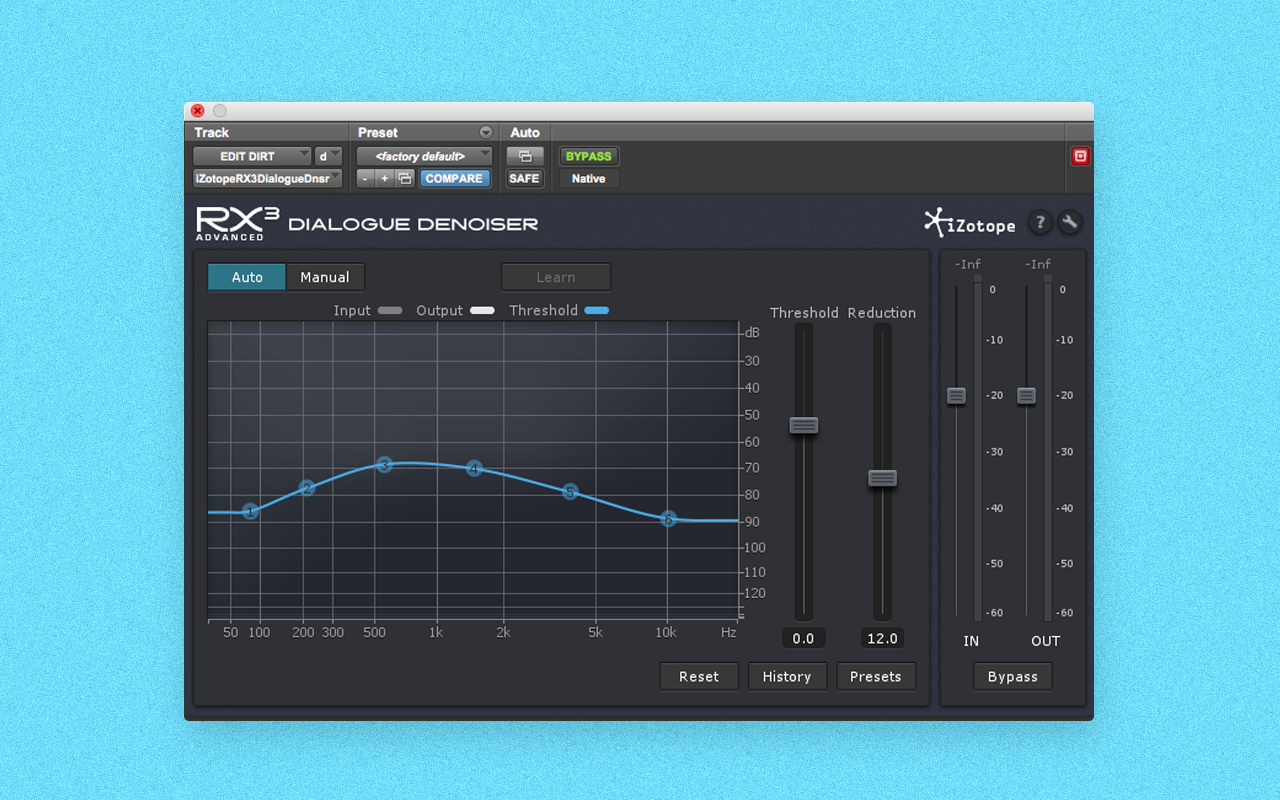Viewport: 1280px width, 800px height.
Task: Open the wrench settings icon
Action: [1070, 223]
